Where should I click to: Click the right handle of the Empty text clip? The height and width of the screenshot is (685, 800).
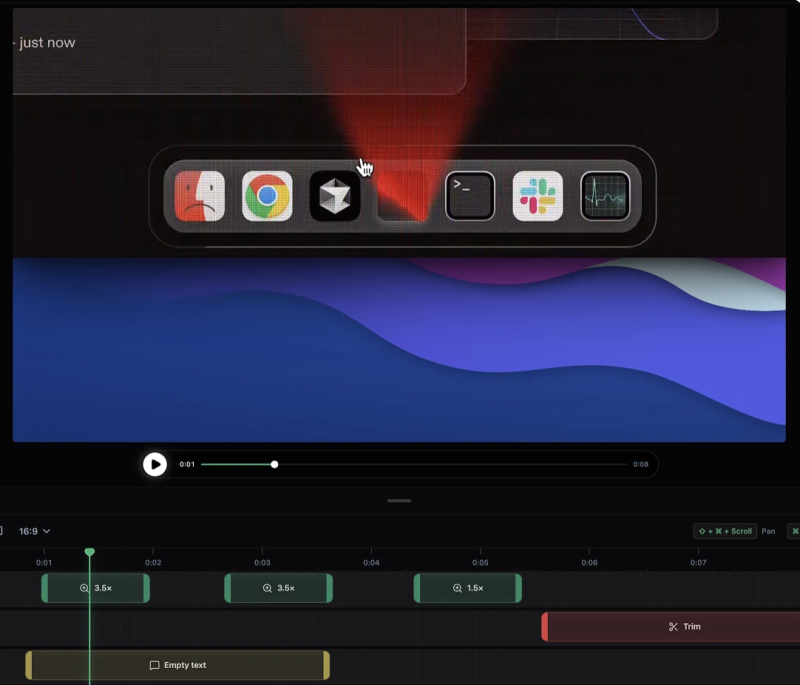tap(326, 665)
